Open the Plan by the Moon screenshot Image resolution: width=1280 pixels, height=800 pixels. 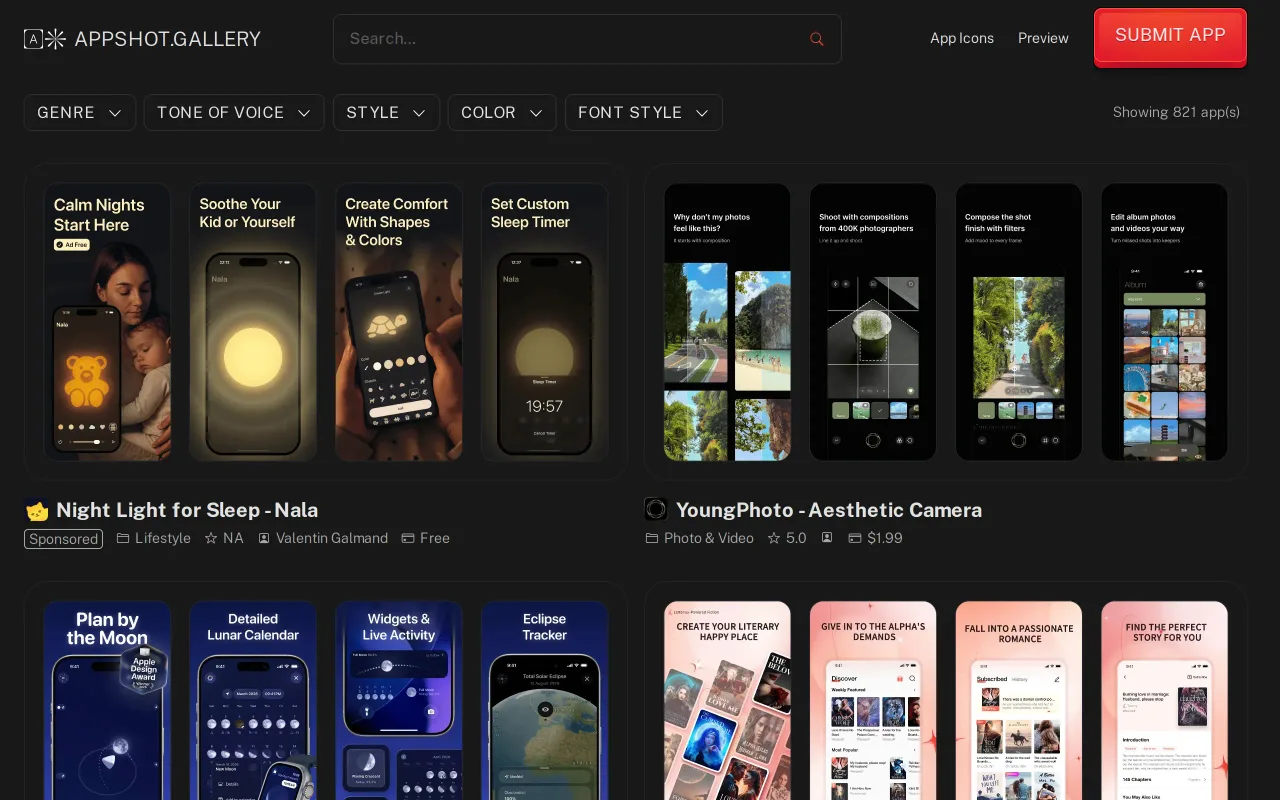107,700
